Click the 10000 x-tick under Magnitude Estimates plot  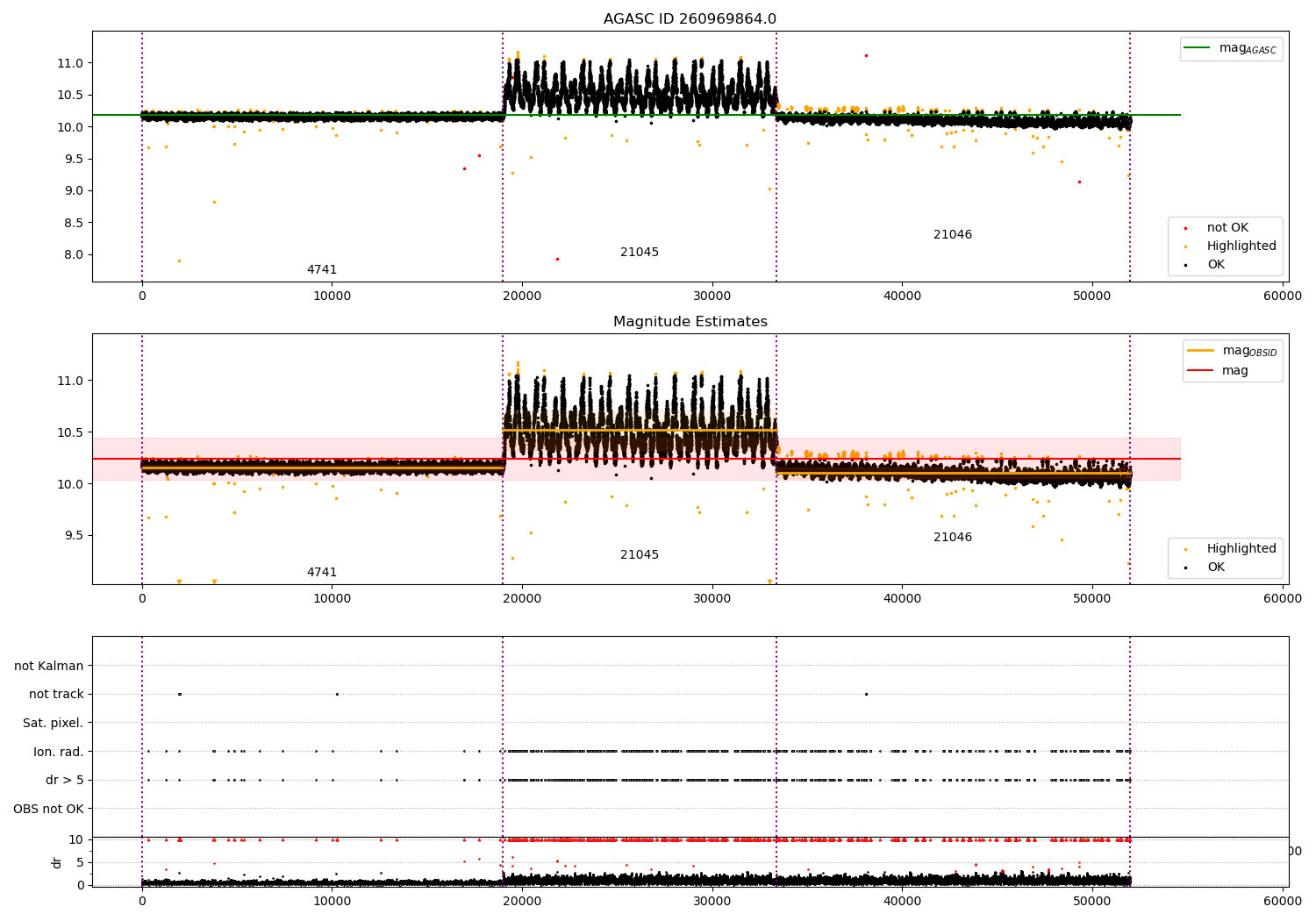pos(332,599)
